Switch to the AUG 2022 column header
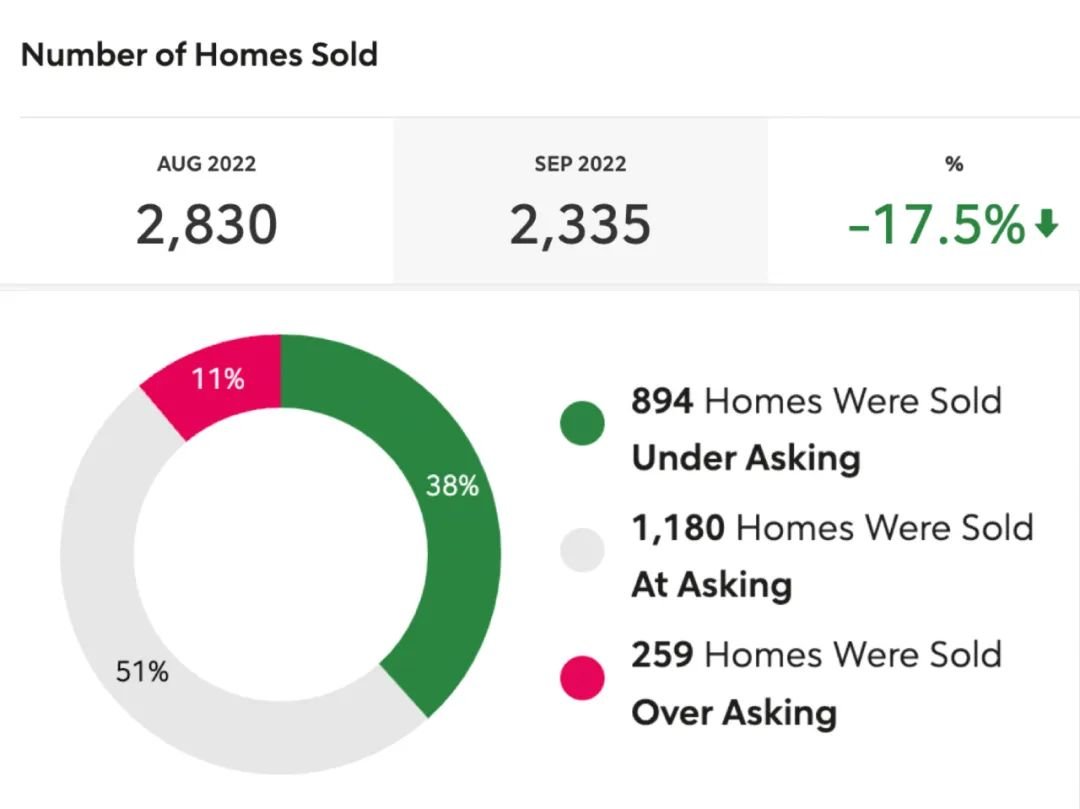 (206, 164)
